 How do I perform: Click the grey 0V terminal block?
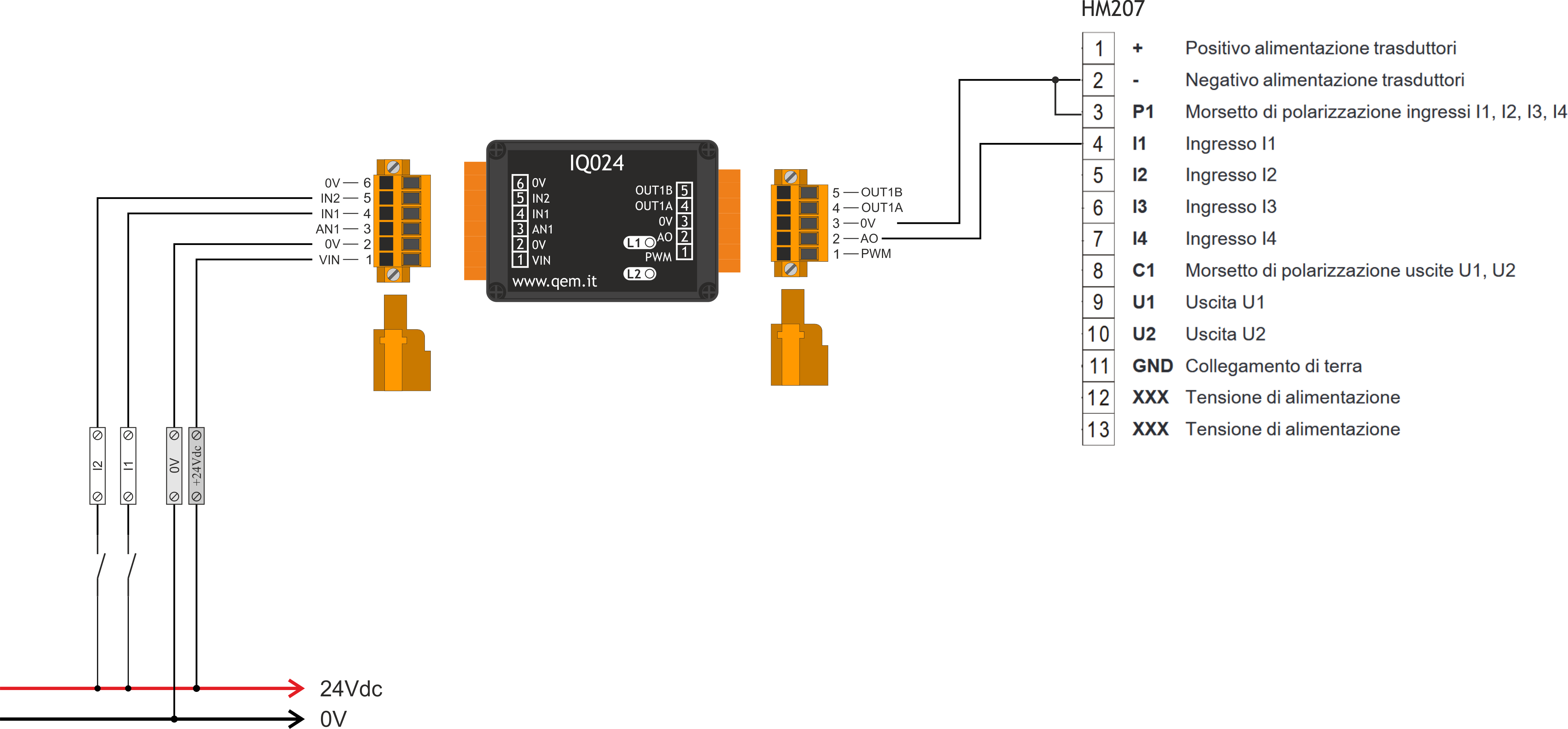click(x=174, y=465)
